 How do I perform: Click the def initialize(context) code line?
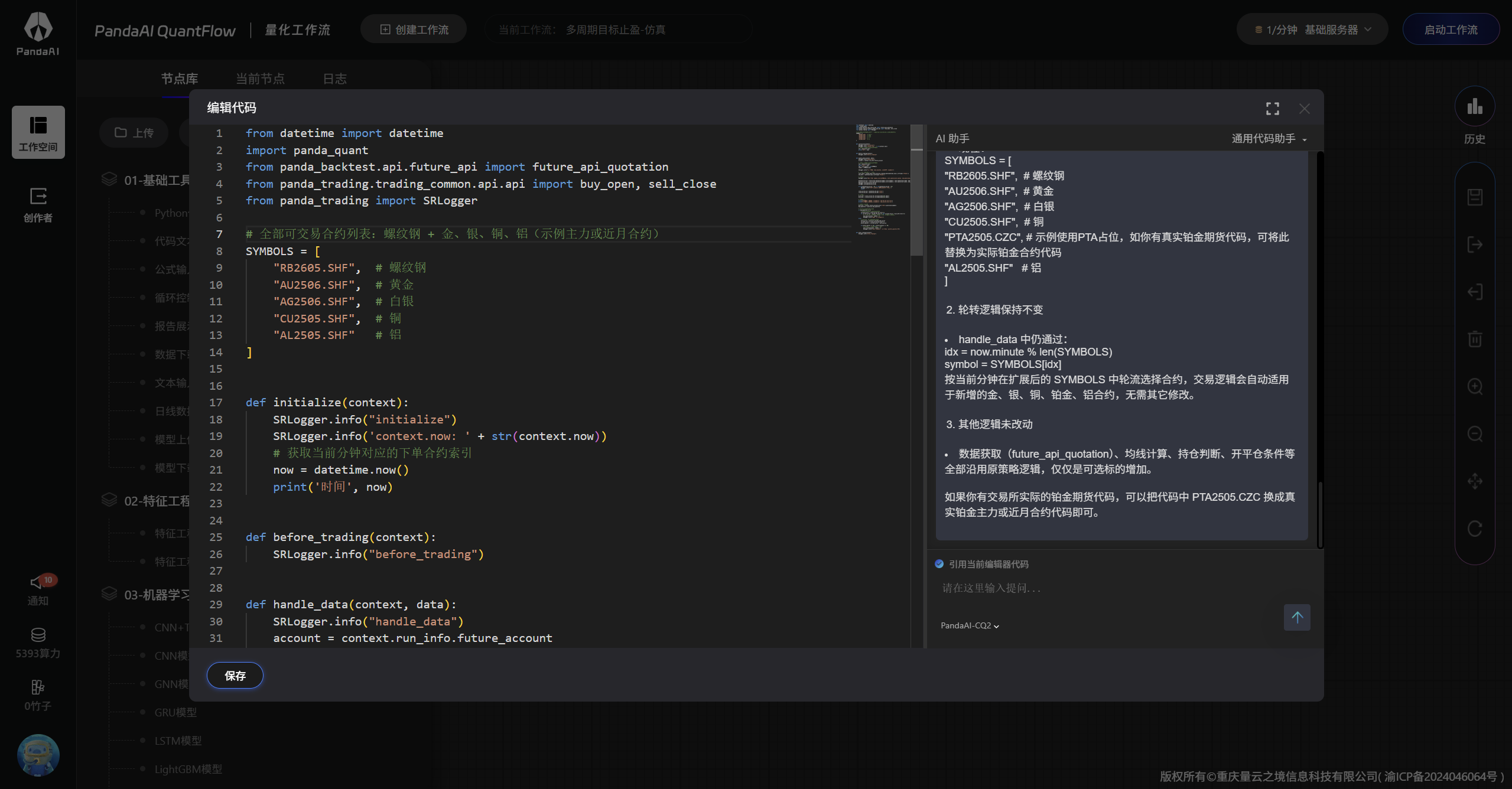pos(327,403)
